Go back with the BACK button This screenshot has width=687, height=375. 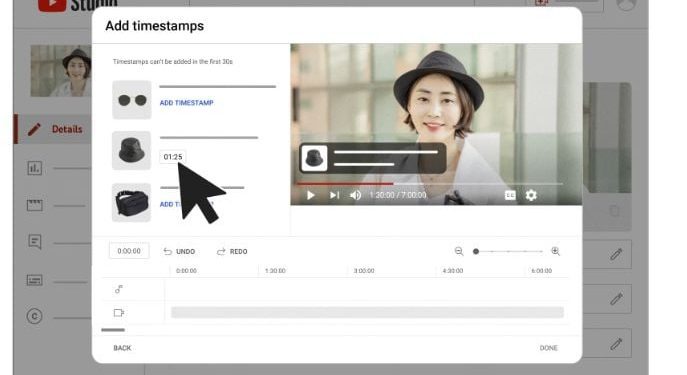(122, 348)
